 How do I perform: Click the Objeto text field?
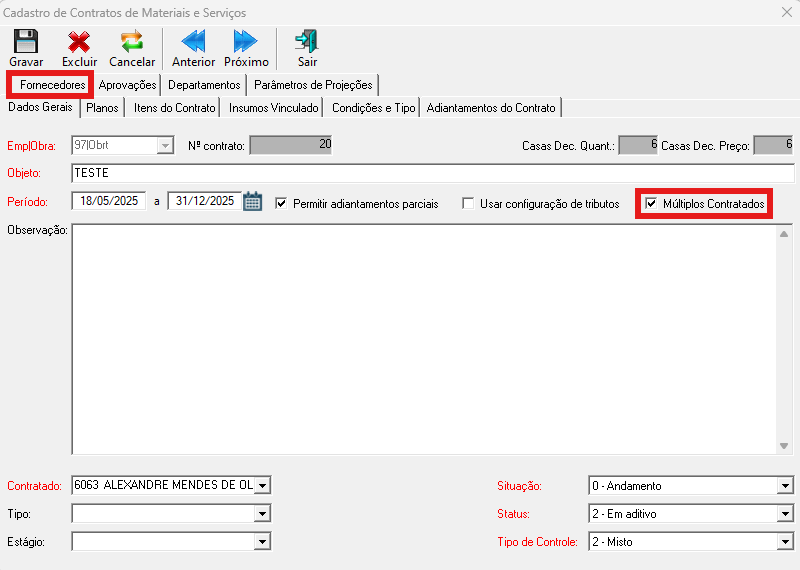tap(430, 173)
